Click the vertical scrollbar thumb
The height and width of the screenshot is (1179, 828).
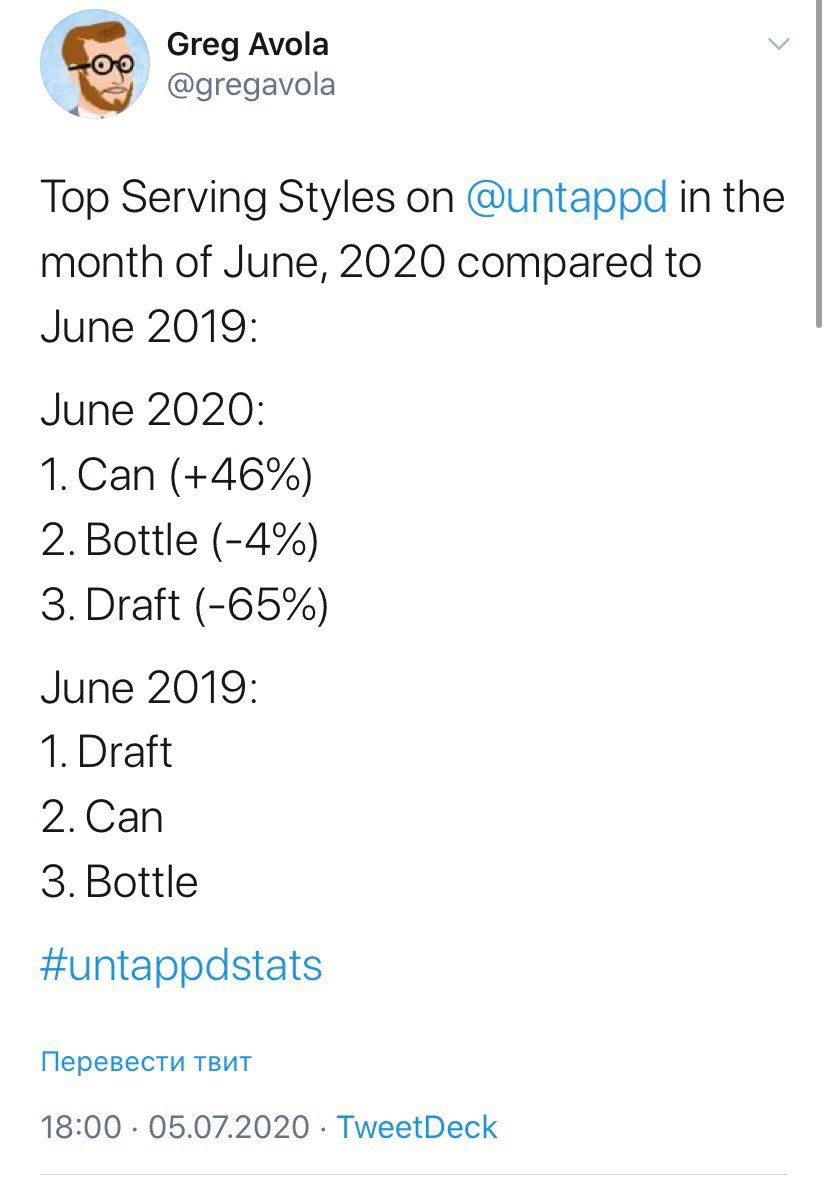(819, 164)
